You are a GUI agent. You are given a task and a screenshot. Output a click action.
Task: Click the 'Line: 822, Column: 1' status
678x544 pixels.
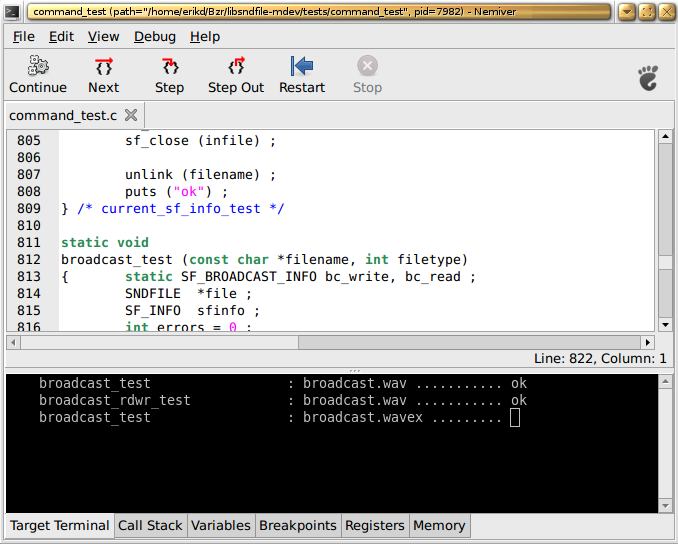pos(600,358)
